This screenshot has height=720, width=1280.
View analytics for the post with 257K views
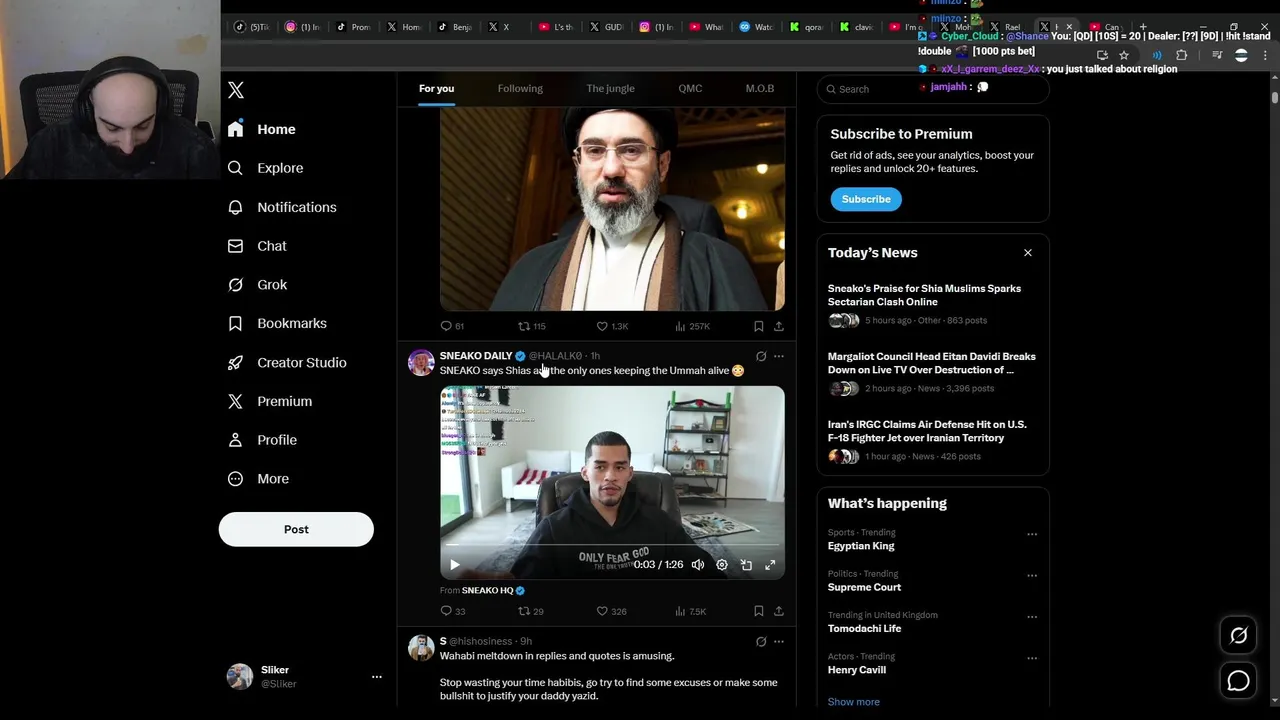(x=692, y=326)
